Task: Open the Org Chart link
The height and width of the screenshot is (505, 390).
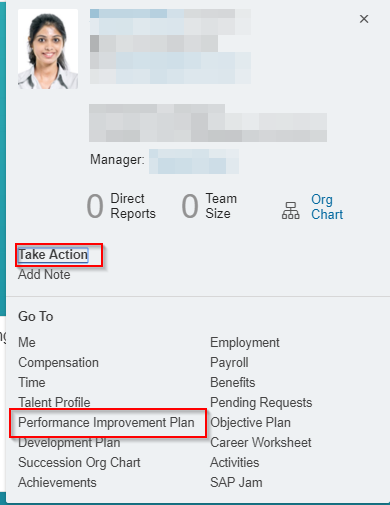Action: tap(327, 207)
